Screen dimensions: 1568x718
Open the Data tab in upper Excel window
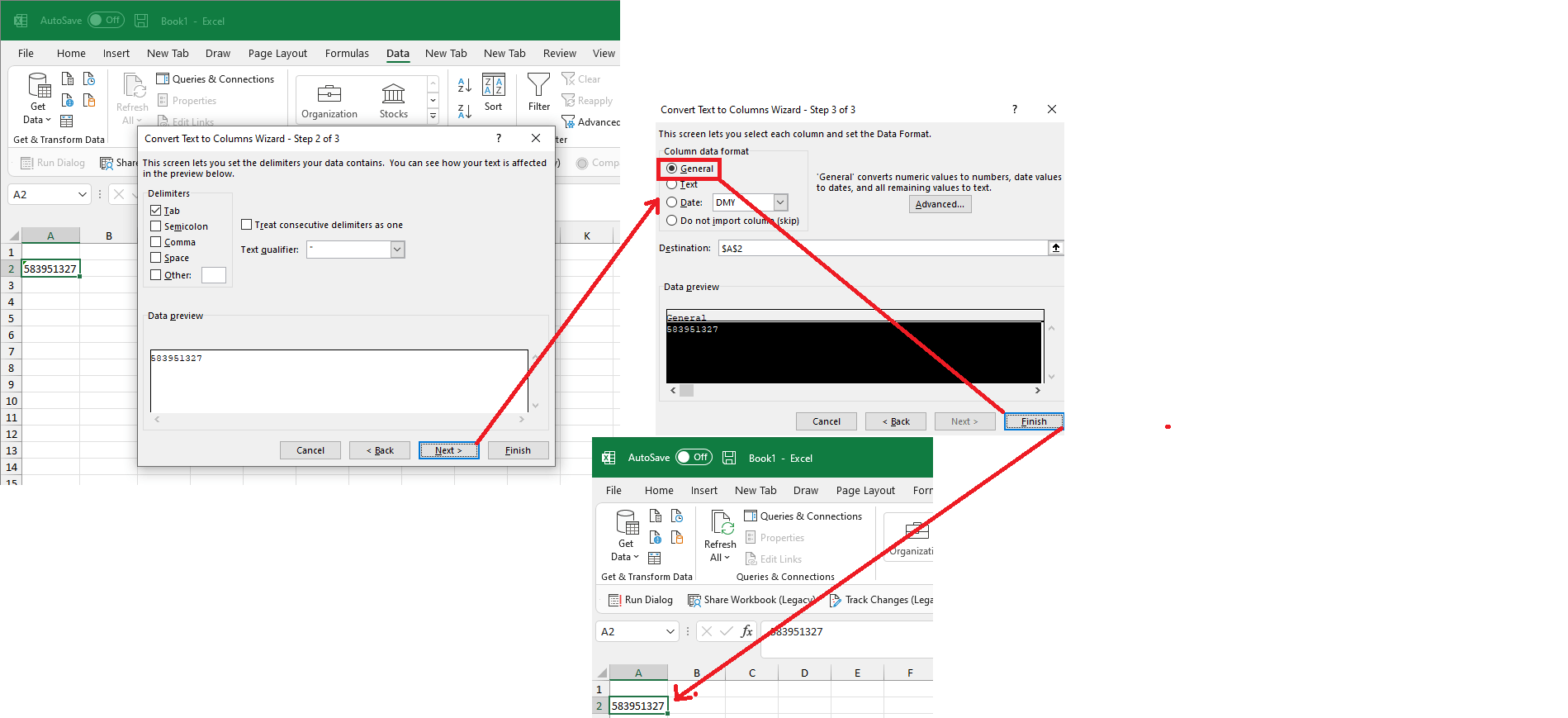pyautogui.click(x=398, y=54)
